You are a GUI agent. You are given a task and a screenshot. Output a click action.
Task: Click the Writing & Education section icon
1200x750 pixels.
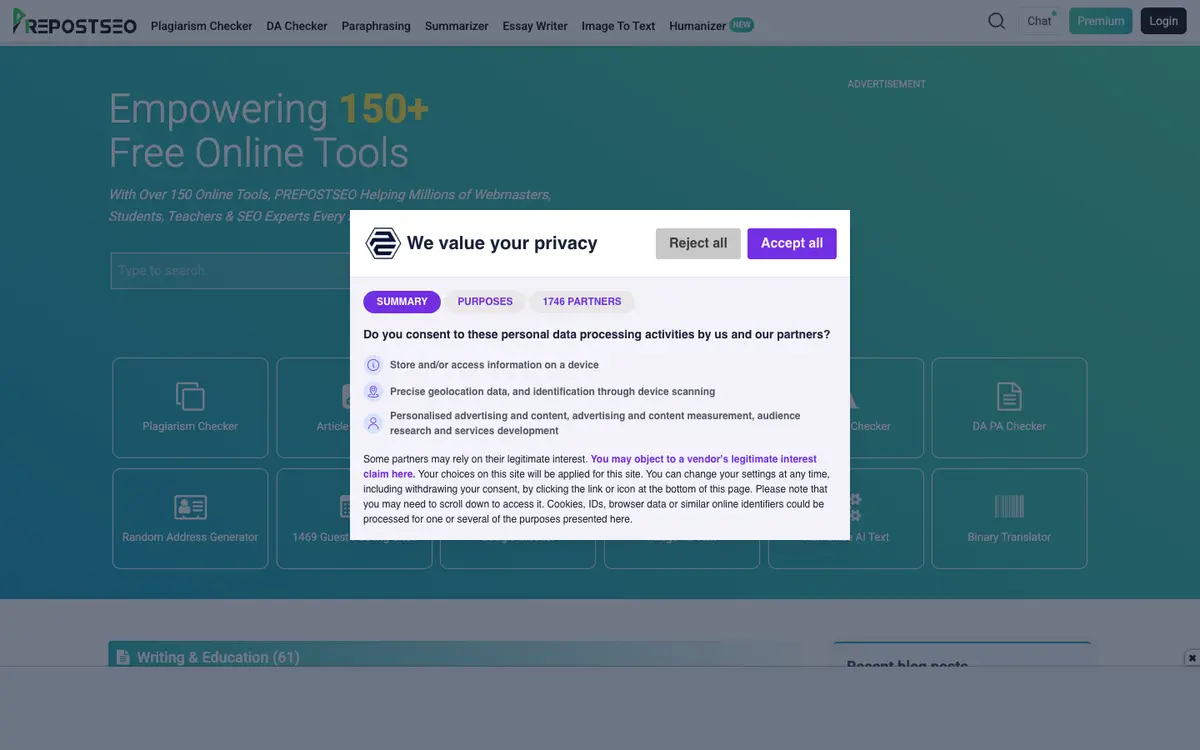point(123,657)
